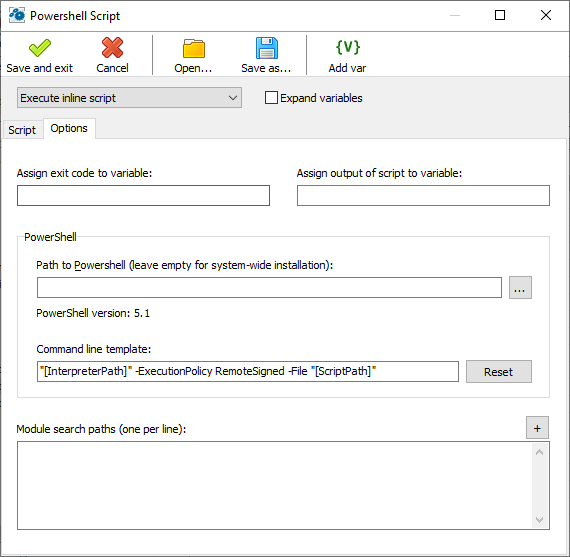Open the Execute inline script dropdown

click(x=129, y=98)
